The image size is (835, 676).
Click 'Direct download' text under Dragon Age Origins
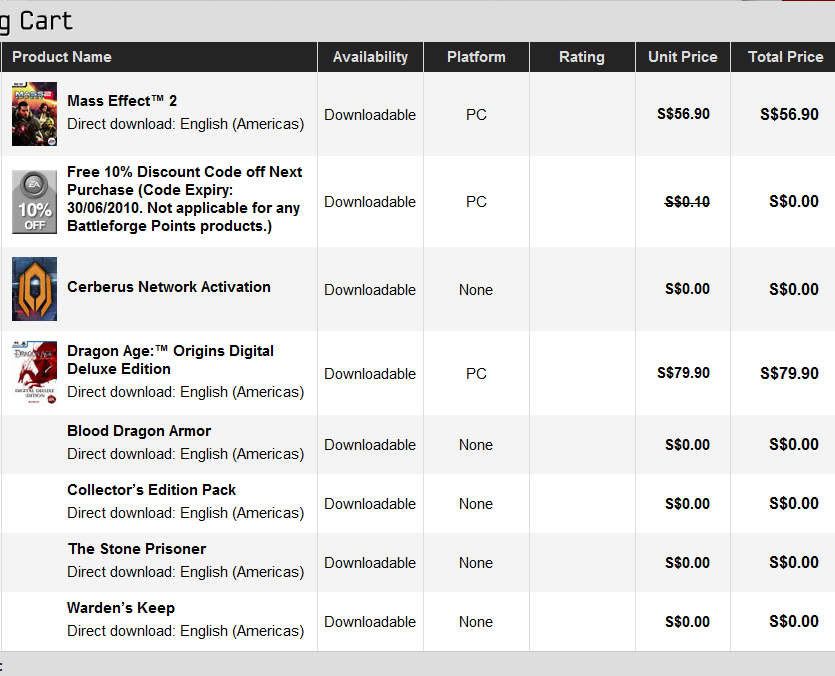tap(185, 392)
